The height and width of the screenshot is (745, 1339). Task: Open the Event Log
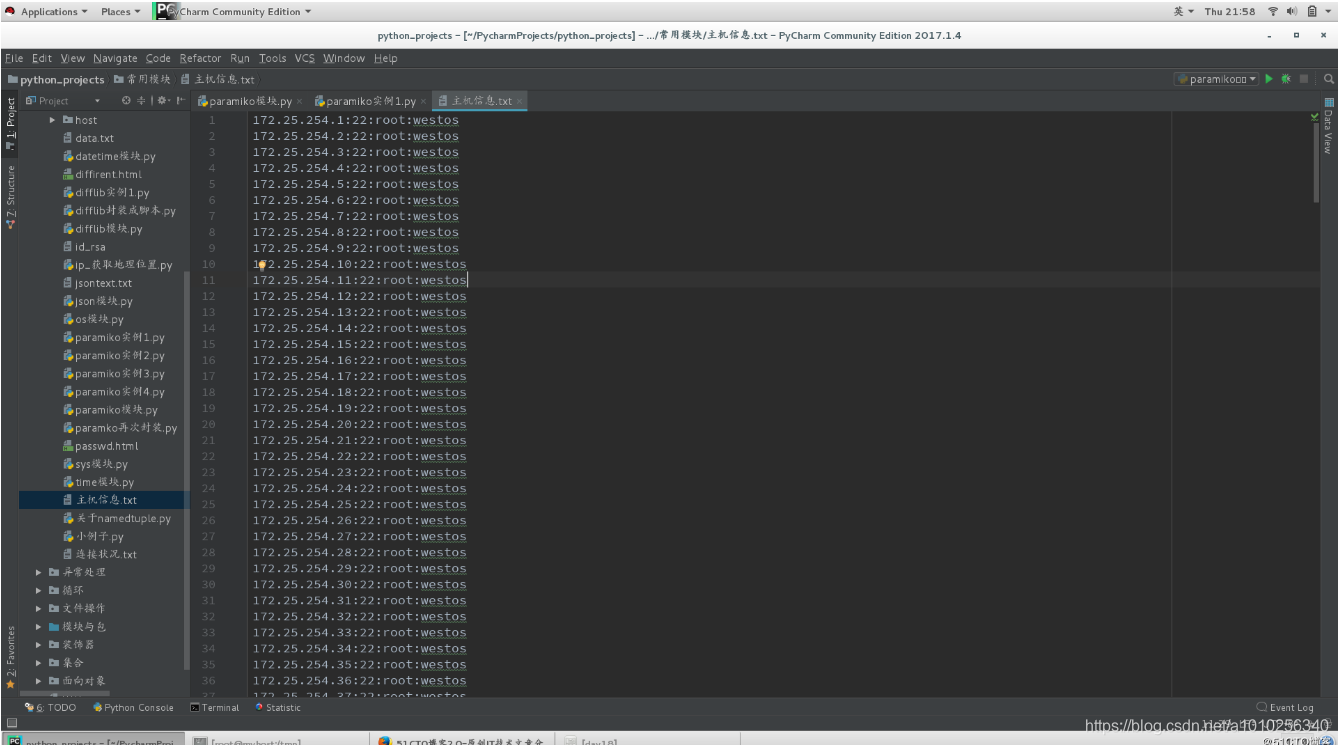coord(1285,707)
